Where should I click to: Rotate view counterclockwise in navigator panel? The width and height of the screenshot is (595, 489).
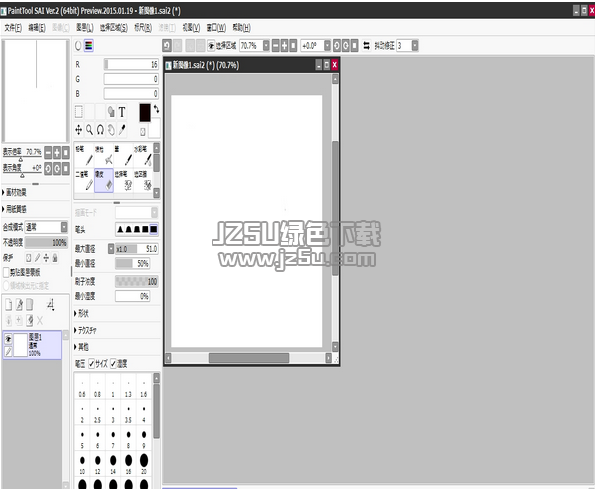48,168
